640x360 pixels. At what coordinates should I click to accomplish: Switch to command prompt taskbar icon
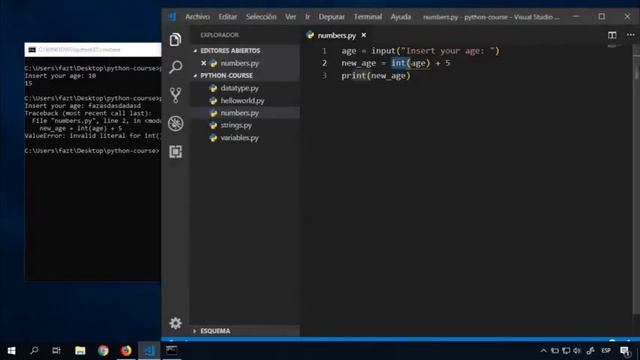(x=172, y=351)
